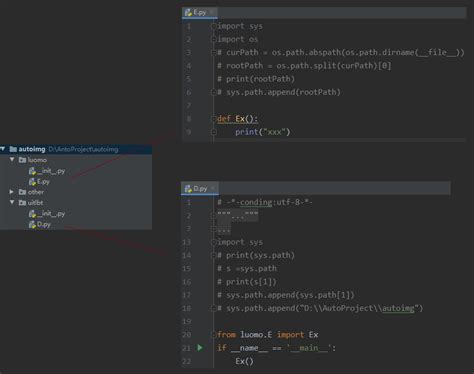Select the luomo folder in the tree

37,160
